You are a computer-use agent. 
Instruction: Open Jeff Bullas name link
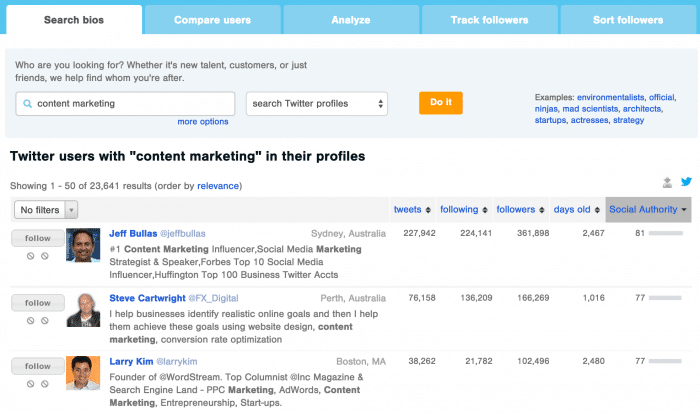pyautogui.click(x=133, y=234)
